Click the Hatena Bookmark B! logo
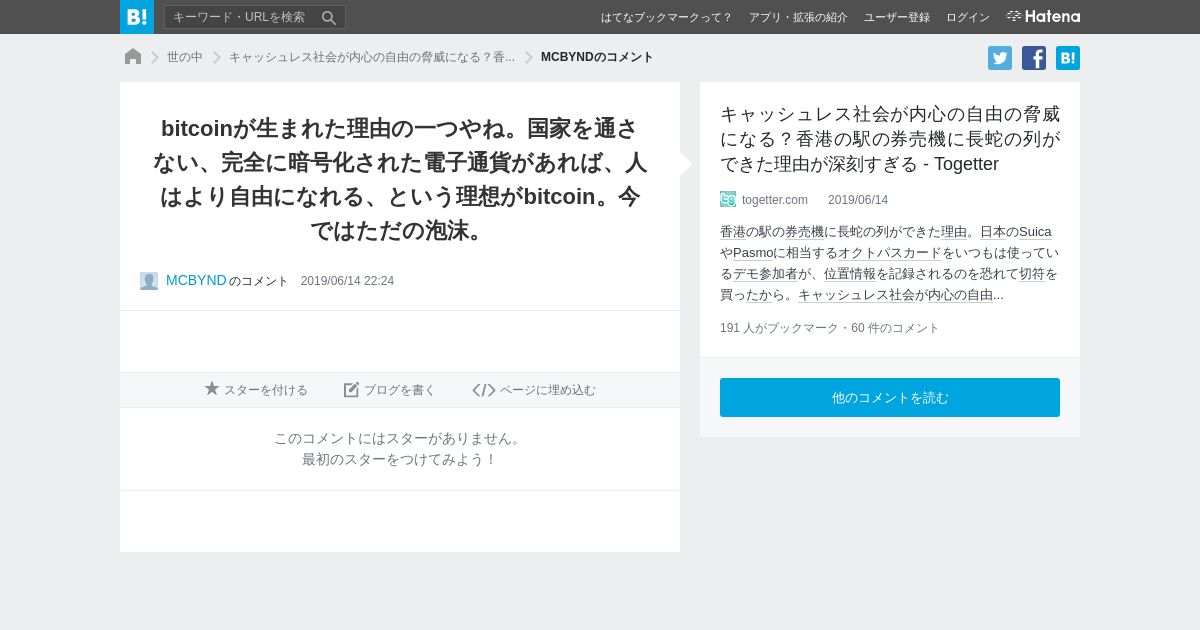The height and width of the screenshot is (630, 1200). (x=137, y=17)
